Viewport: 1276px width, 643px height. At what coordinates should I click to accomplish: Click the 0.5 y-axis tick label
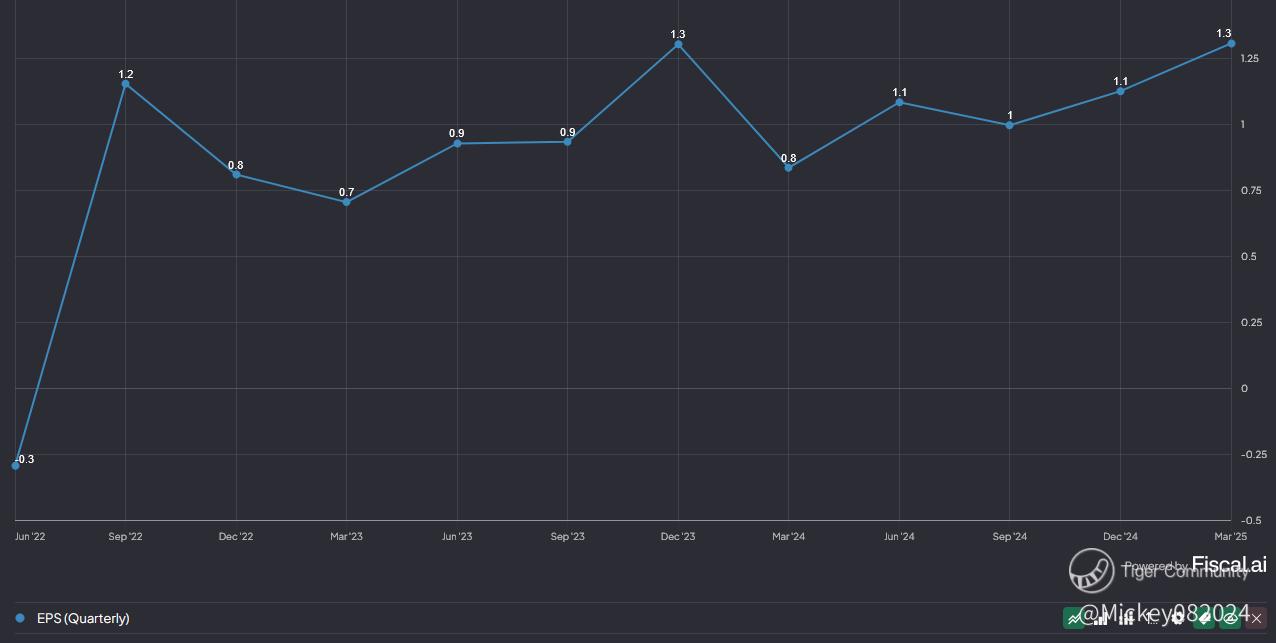pos(1247,257)
